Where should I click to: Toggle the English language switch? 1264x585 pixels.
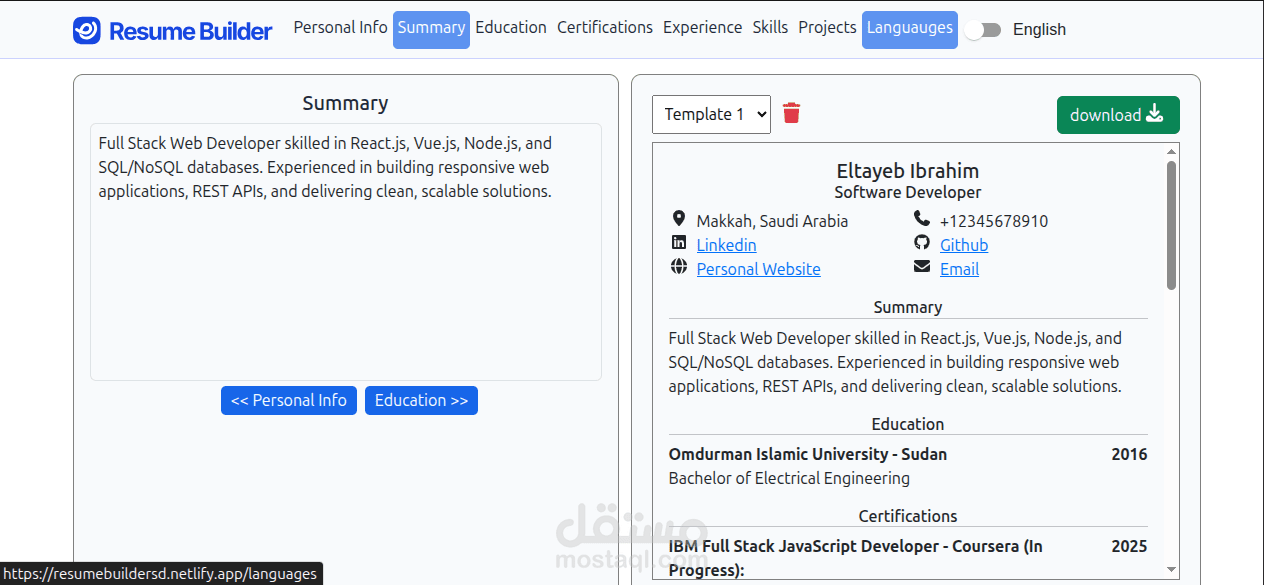[983, 30]
